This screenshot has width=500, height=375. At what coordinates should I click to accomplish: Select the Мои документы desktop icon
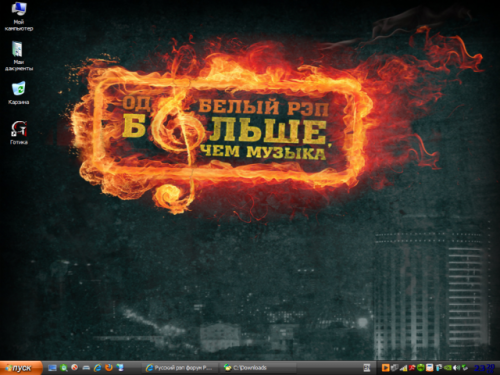(x=19, y=56)
